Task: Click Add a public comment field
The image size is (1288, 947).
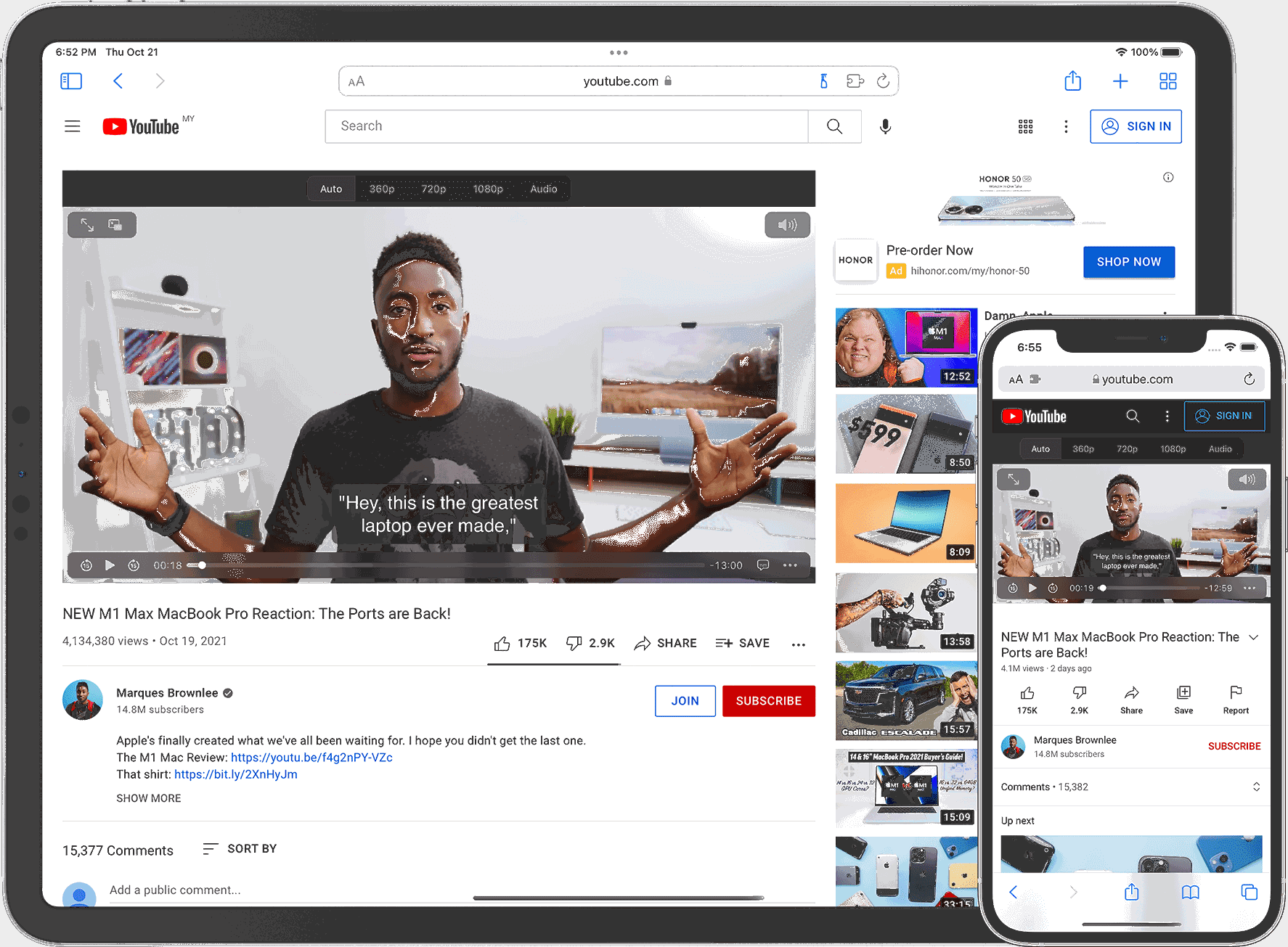Action: (462, 890)
